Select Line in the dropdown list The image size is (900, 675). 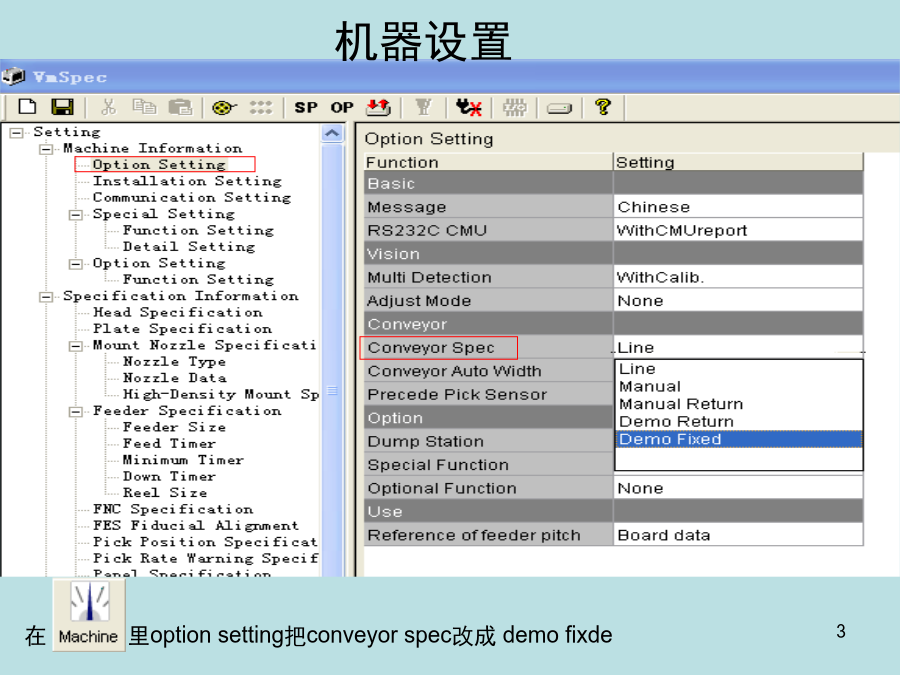coord(738,369)
